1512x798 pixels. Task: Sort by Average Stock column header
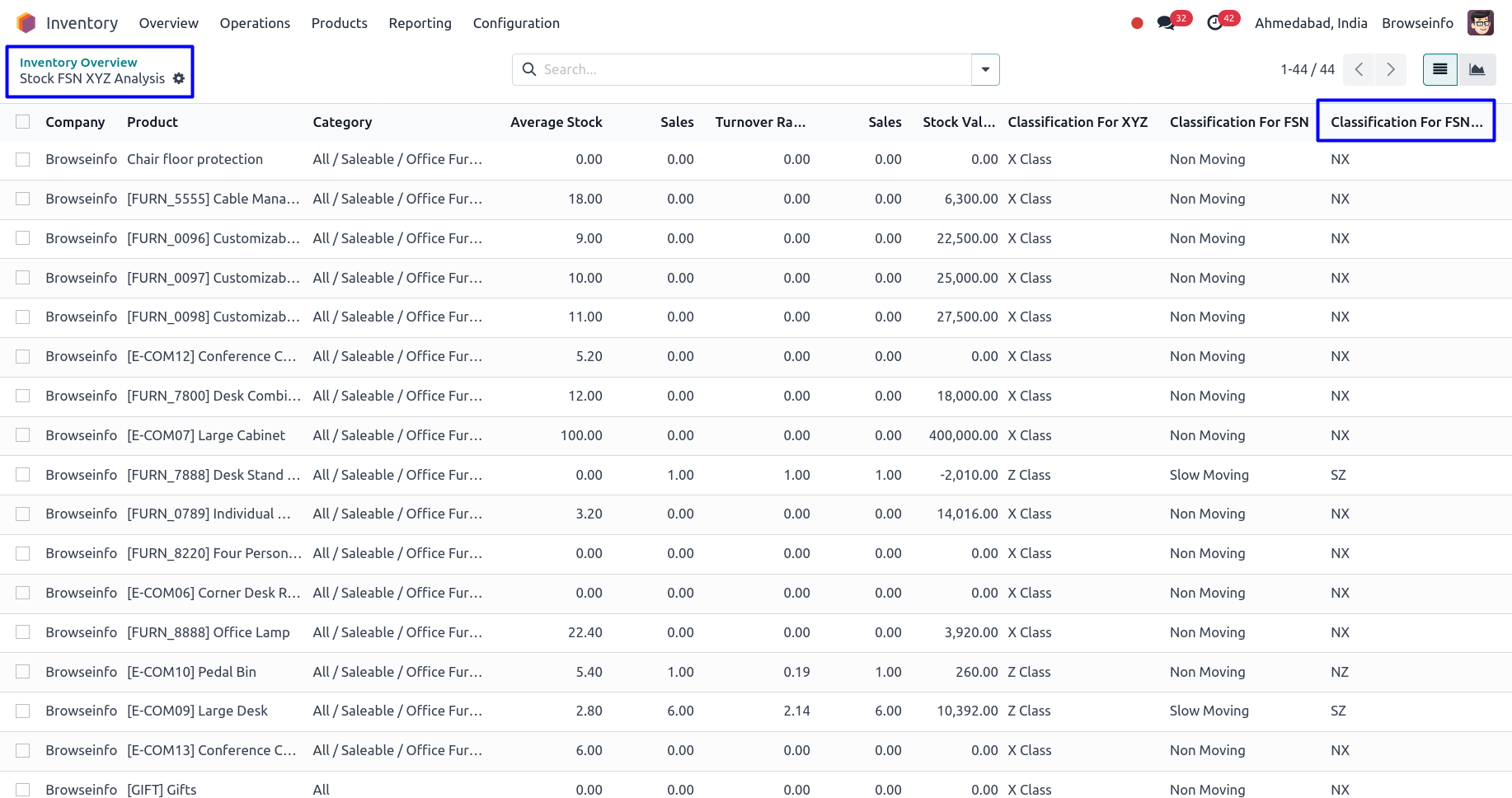pyautogui.click(x=556, y=122)
